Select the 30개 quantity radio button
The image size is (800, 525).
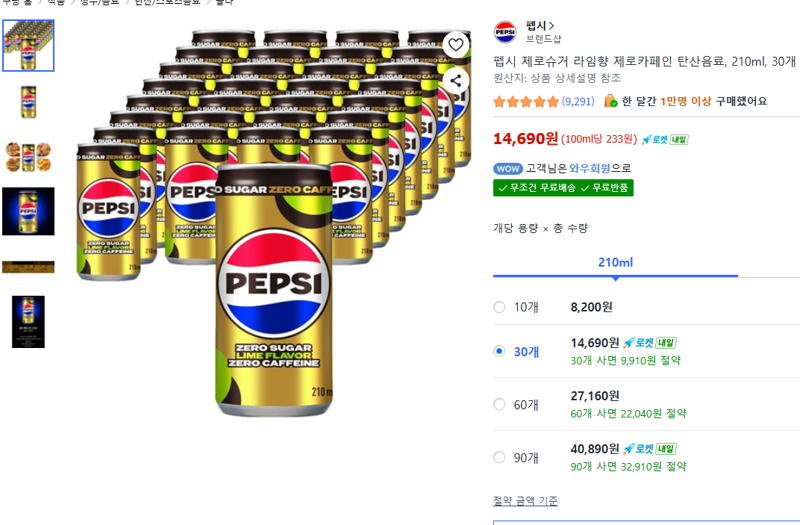pos(499,351)
